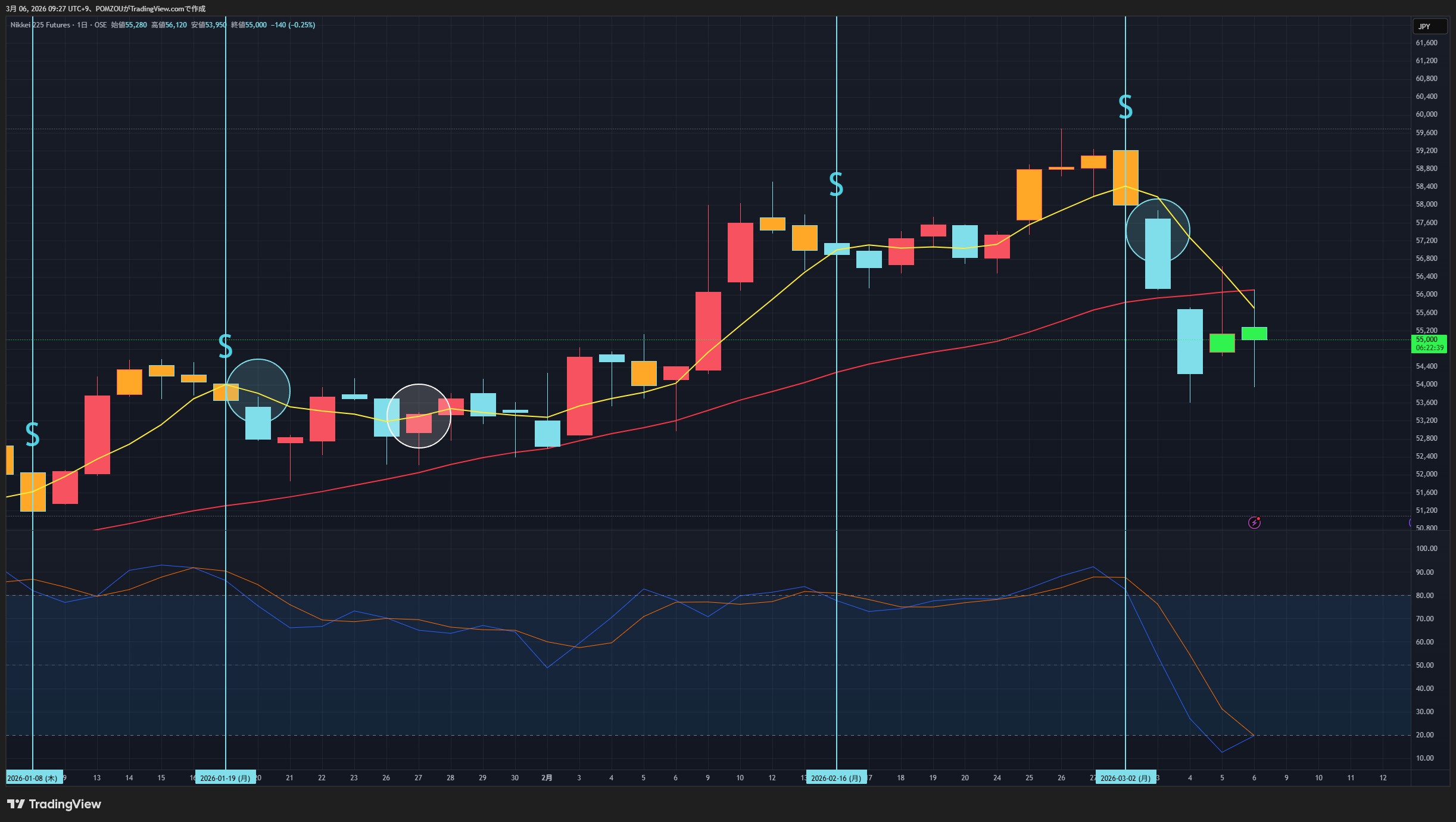Screen dimensions: 1456x822
Task: Click the TradingView logo at bottom left
Action: [54, 804]
